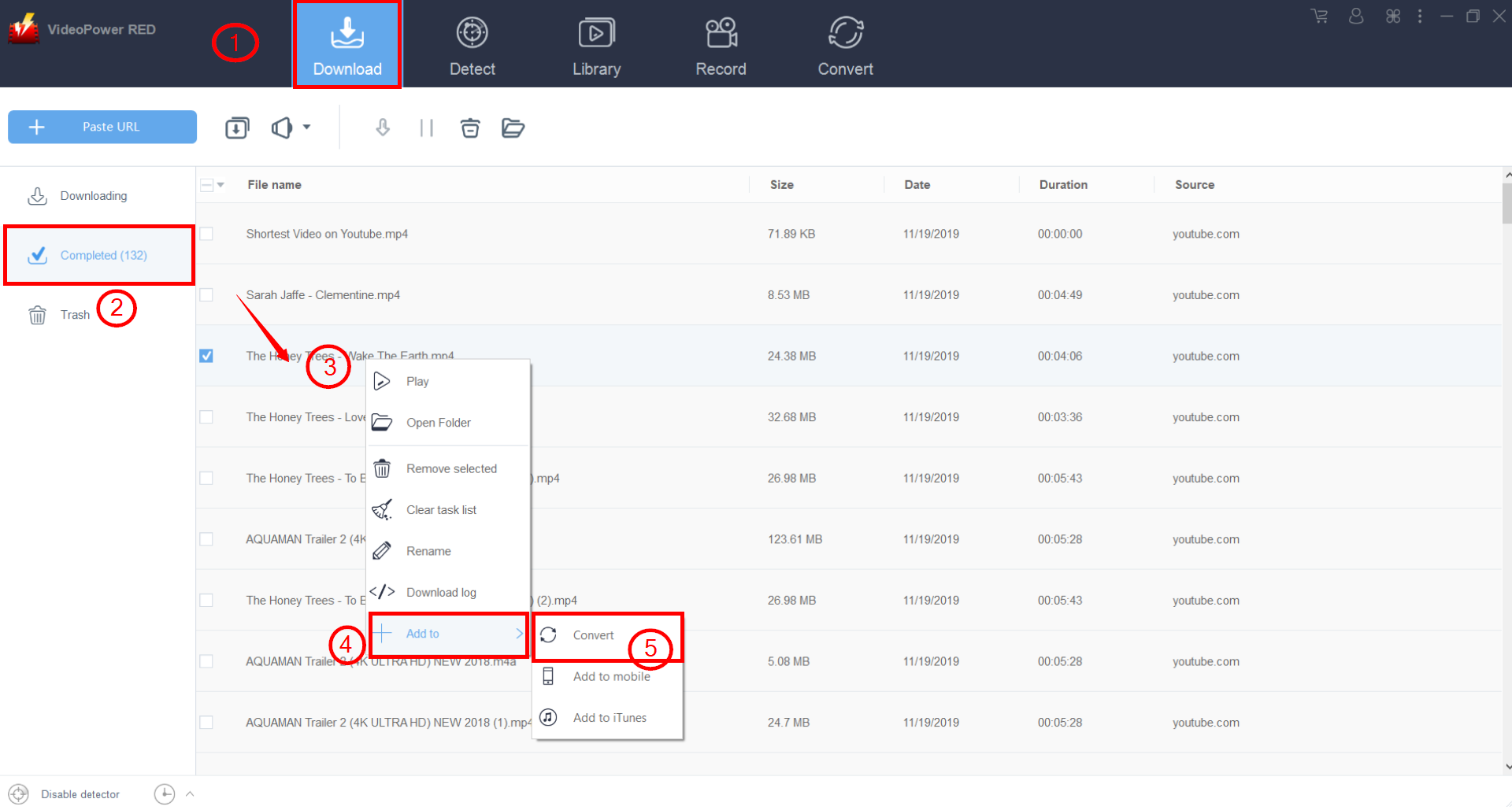
Task: Switch to the Record tab
Action: (x=720, y=47)
